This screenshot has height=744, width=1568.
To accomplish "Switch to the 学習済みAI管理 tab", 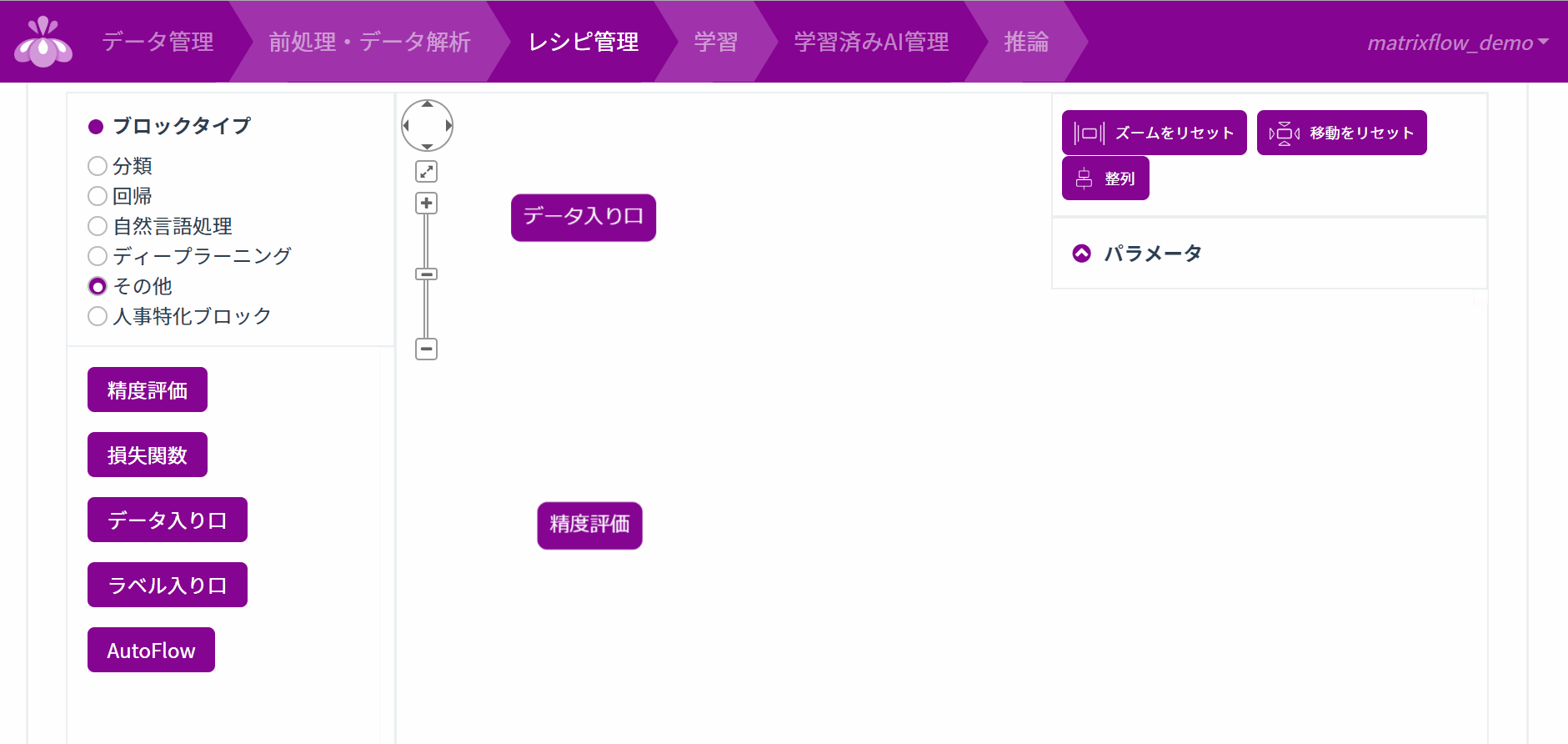I will pos(870,42).
